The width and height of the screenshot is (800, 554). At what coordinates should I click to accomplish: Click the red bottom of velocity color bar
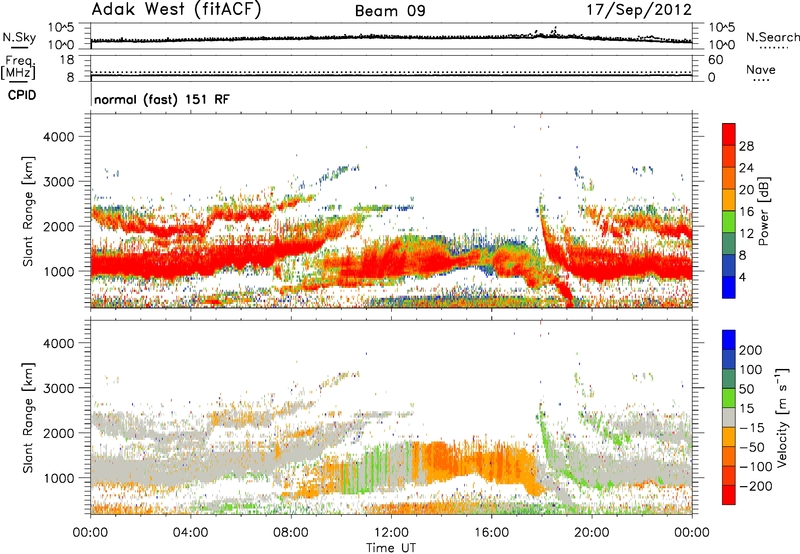pos(729,495)
